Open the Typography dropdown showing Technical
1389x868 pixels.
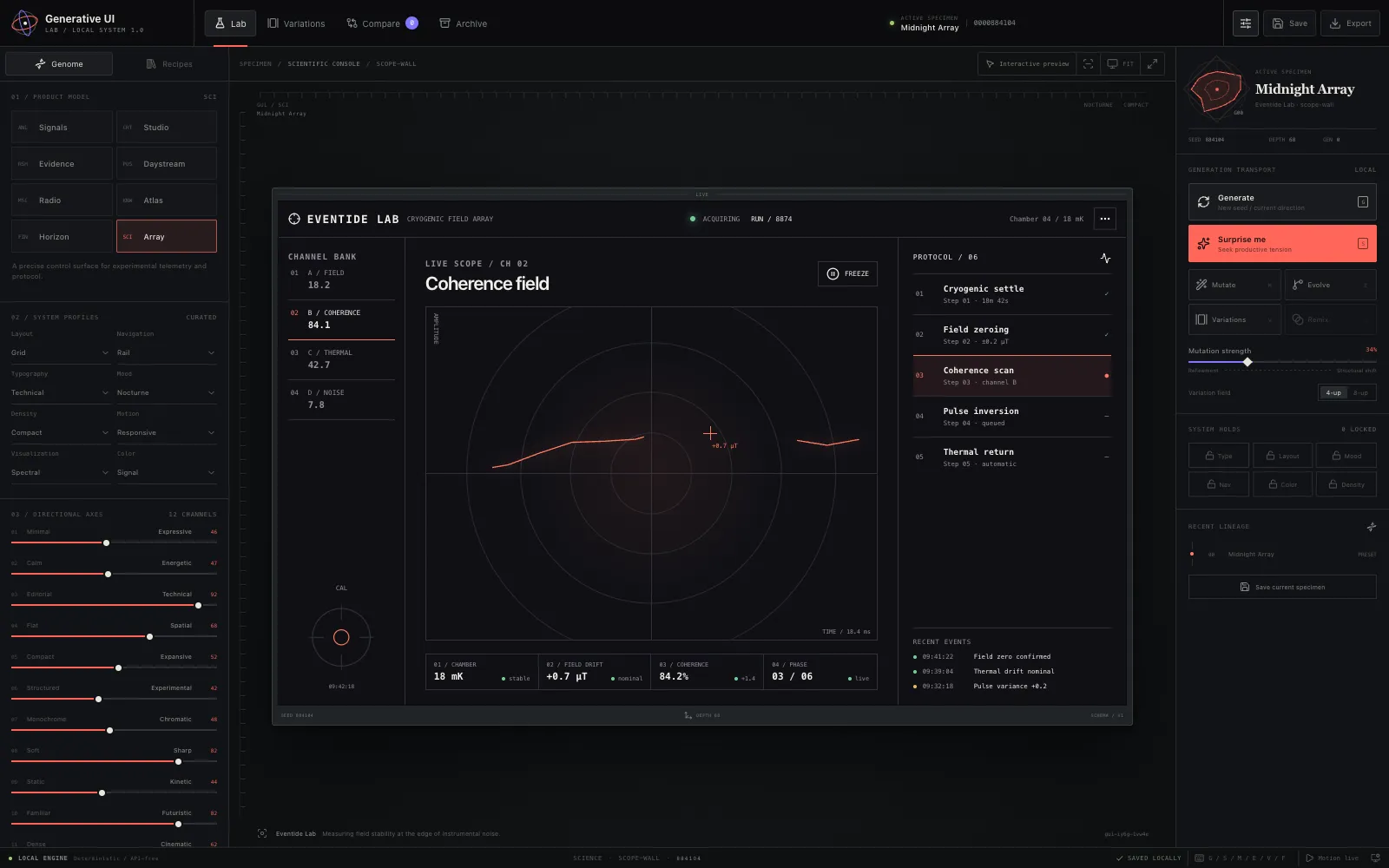[x=60, y=392]
